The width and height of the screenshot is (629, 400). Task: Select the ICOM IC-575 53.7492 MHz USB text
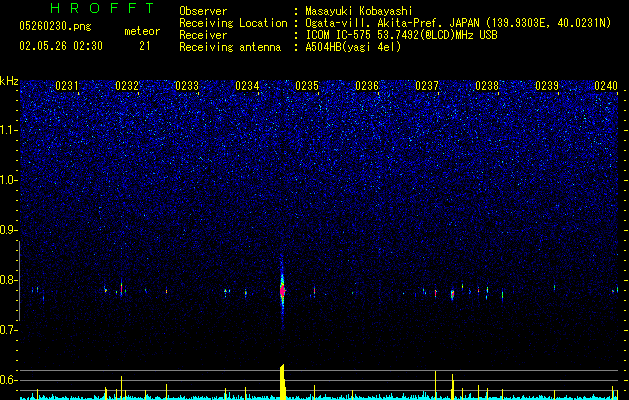tap(401, 35)
